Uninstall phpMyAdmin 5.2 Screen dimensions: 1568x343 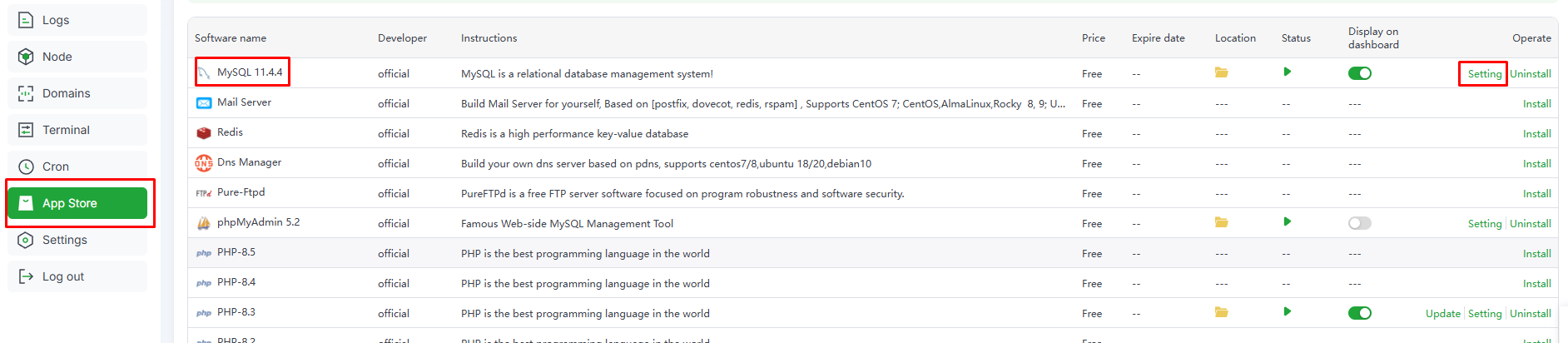1531,224
